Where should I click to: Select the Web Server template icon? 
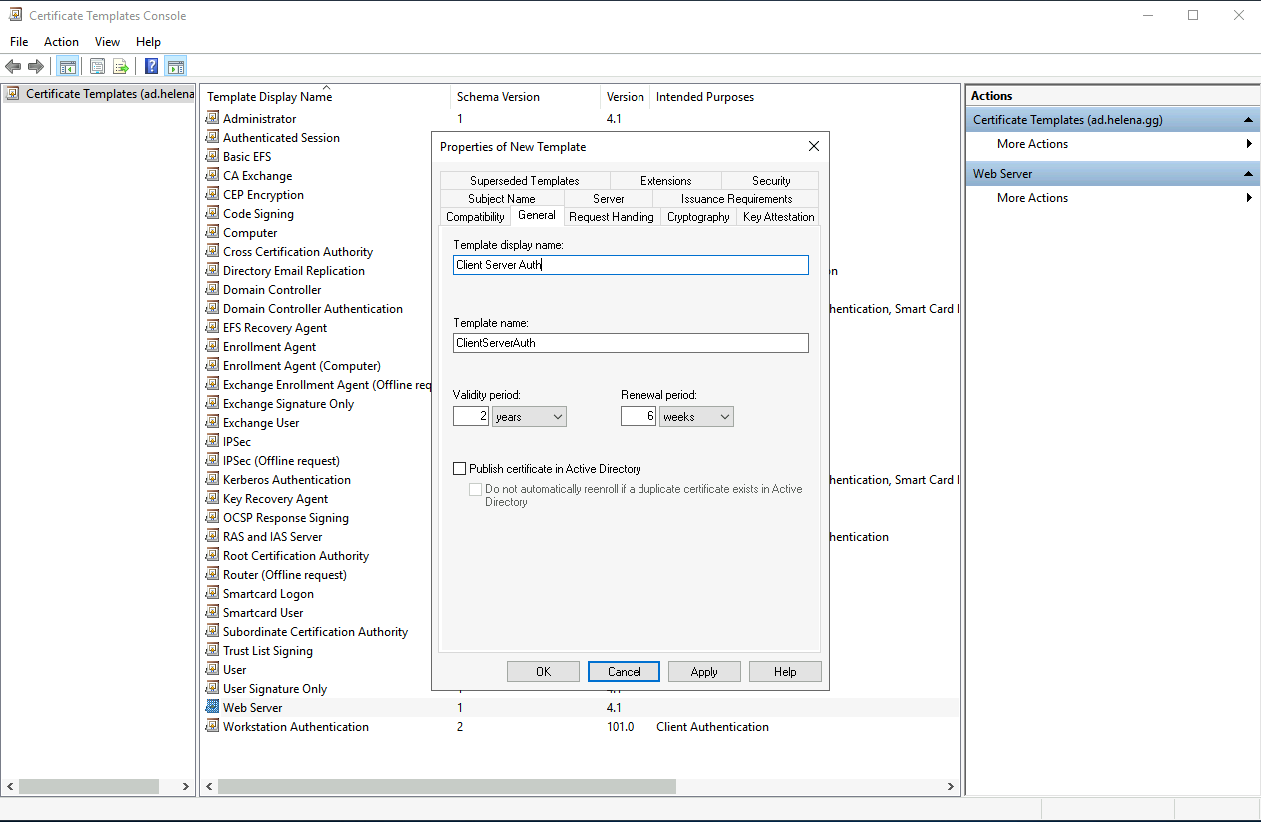212,707
